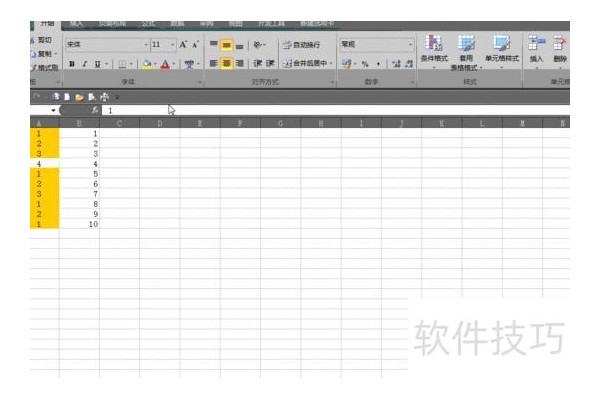This screenshot has height=400, width=600.
Task: Open the font size 11 dropdown
Action: tap(173, 45)
